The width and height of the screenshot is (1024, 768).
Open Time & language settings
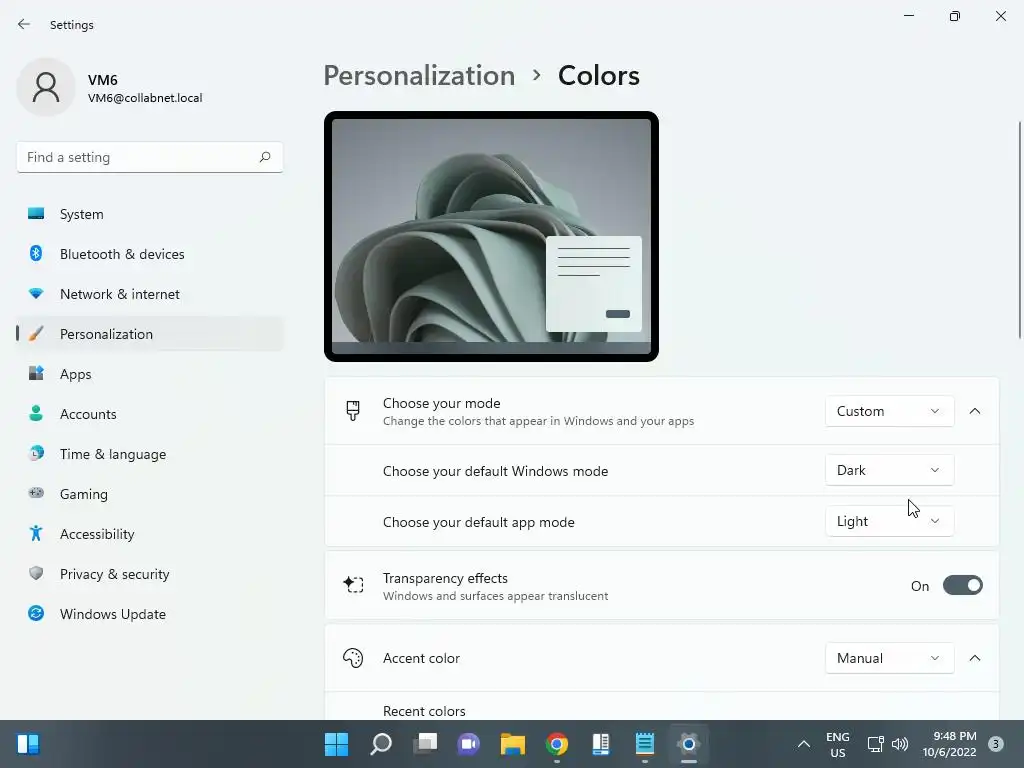coord(150,454)
